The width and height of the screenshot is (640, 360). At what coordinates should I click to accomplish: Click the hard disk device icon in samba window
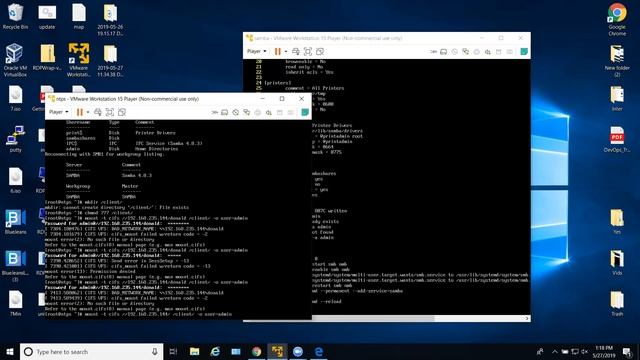pos(444,52)
